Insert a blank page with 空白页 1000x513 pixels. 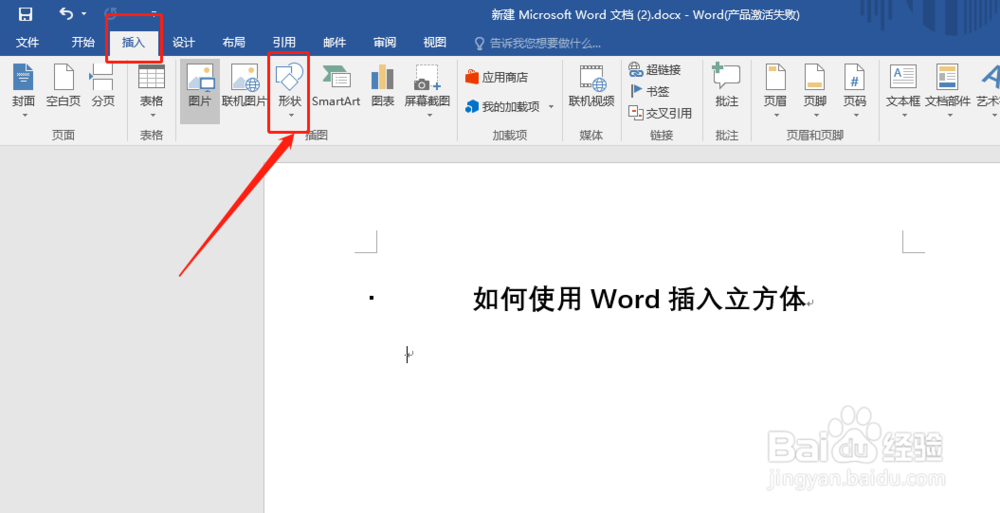point(63,85)
